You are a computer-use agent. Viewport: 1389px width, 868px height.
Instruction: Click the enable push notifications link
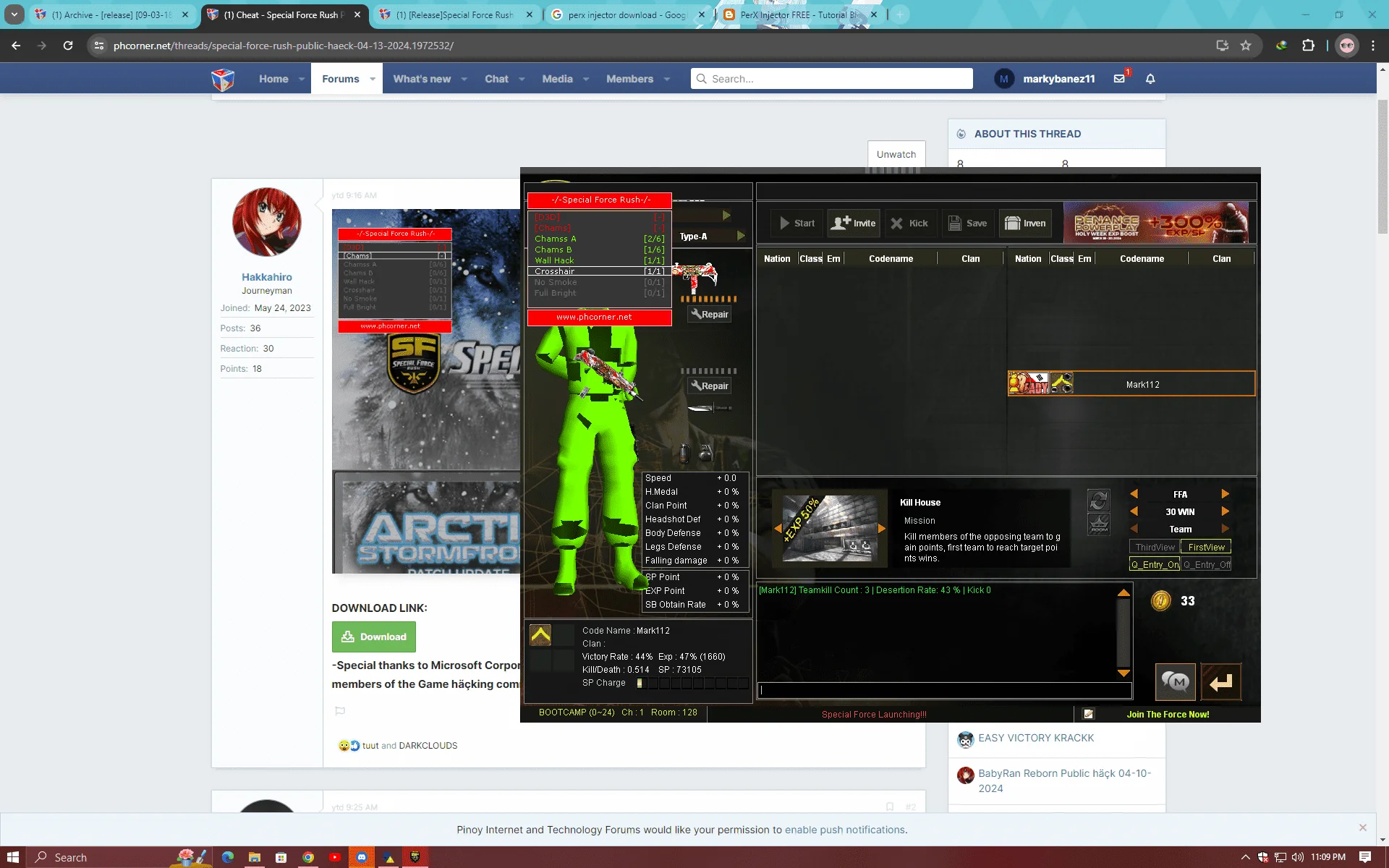point(845,830)
